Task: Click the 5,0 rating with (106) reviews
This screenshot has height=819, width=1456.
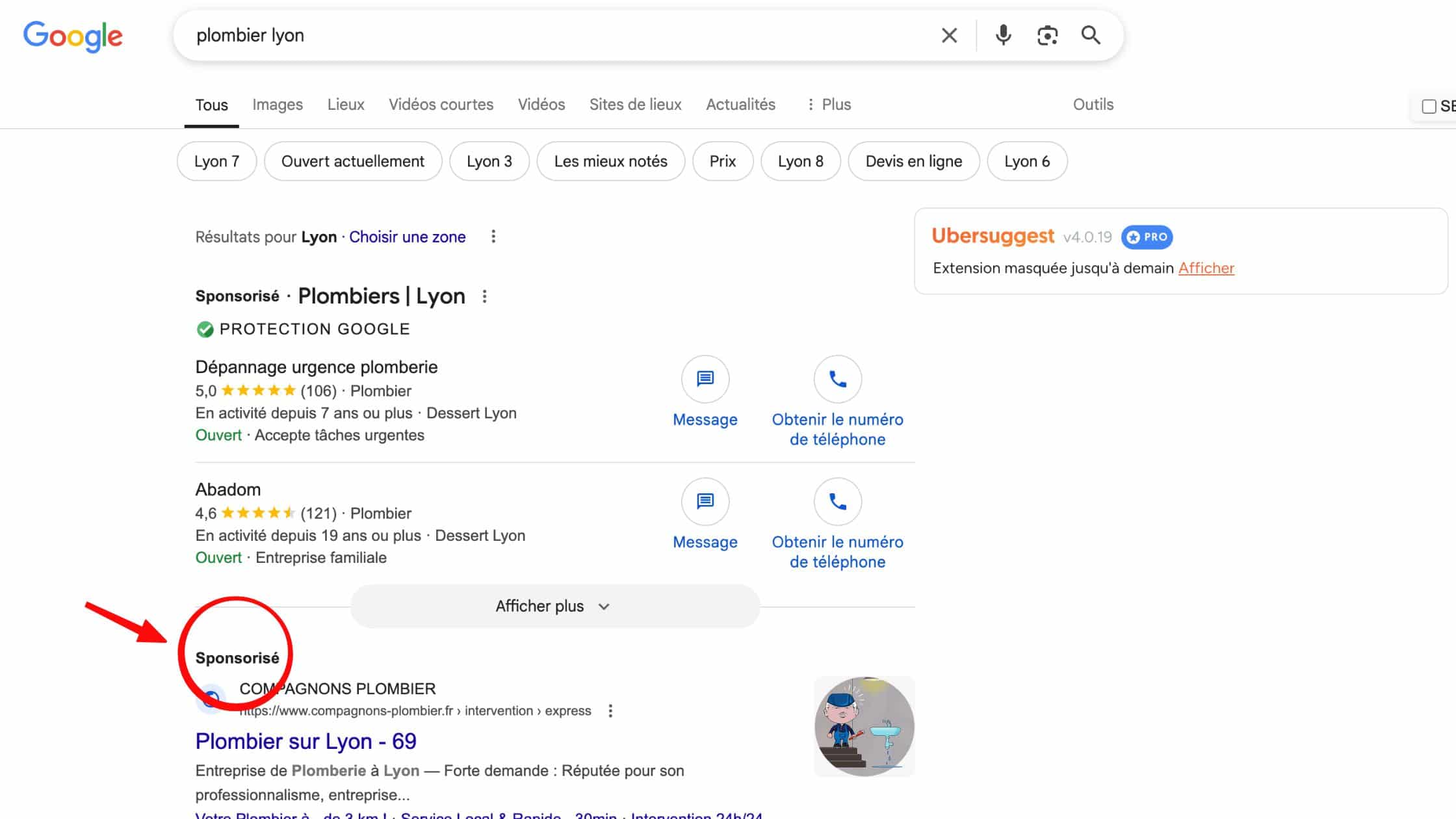Action: coord(266,391)
